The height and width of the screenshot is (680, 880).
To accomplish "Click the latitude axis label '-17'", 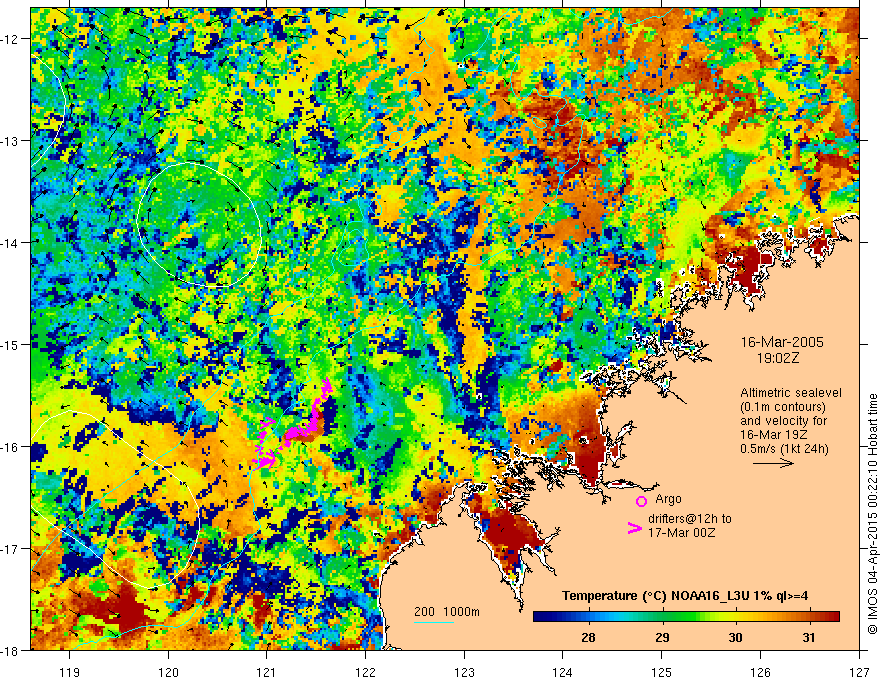I will [10, 549].
